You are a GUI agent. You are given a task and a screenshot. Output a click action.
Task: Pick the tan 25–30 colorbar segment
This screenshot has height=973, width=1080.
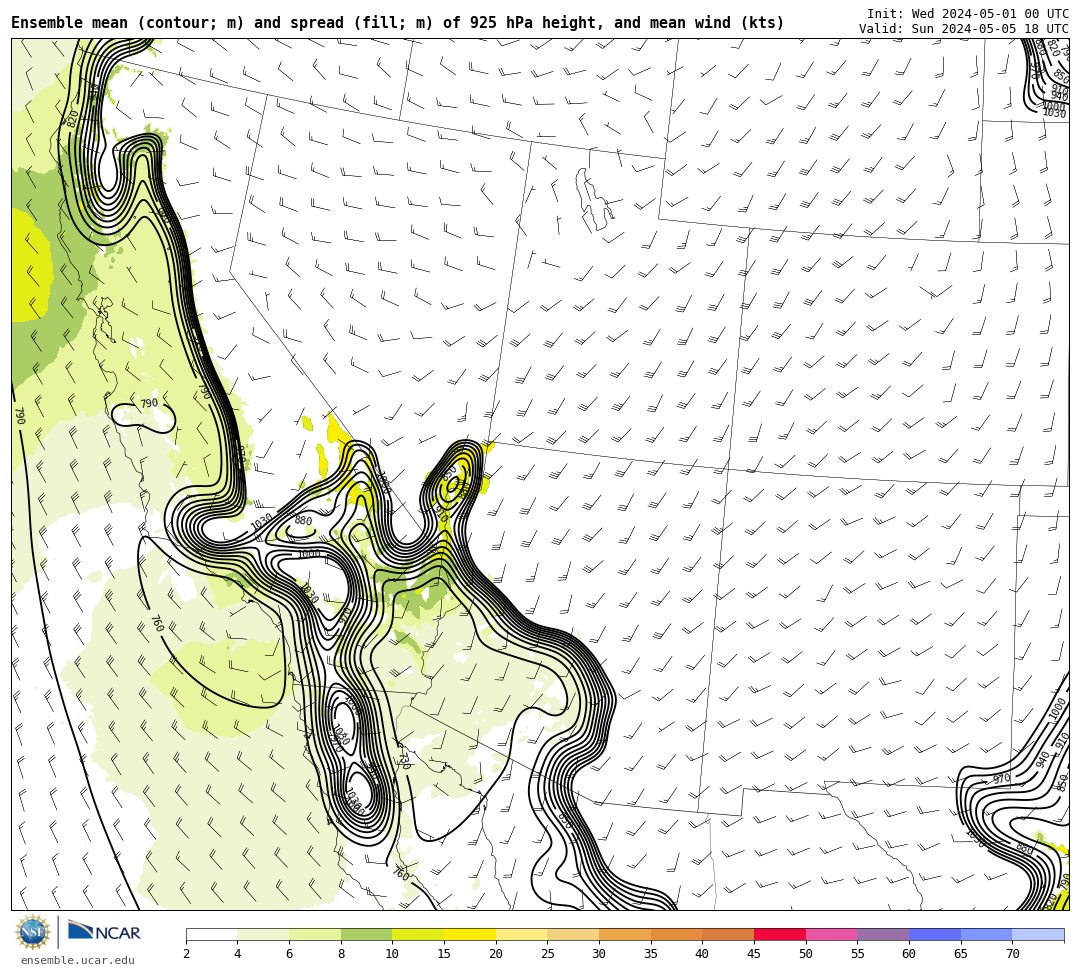[573, 934]
